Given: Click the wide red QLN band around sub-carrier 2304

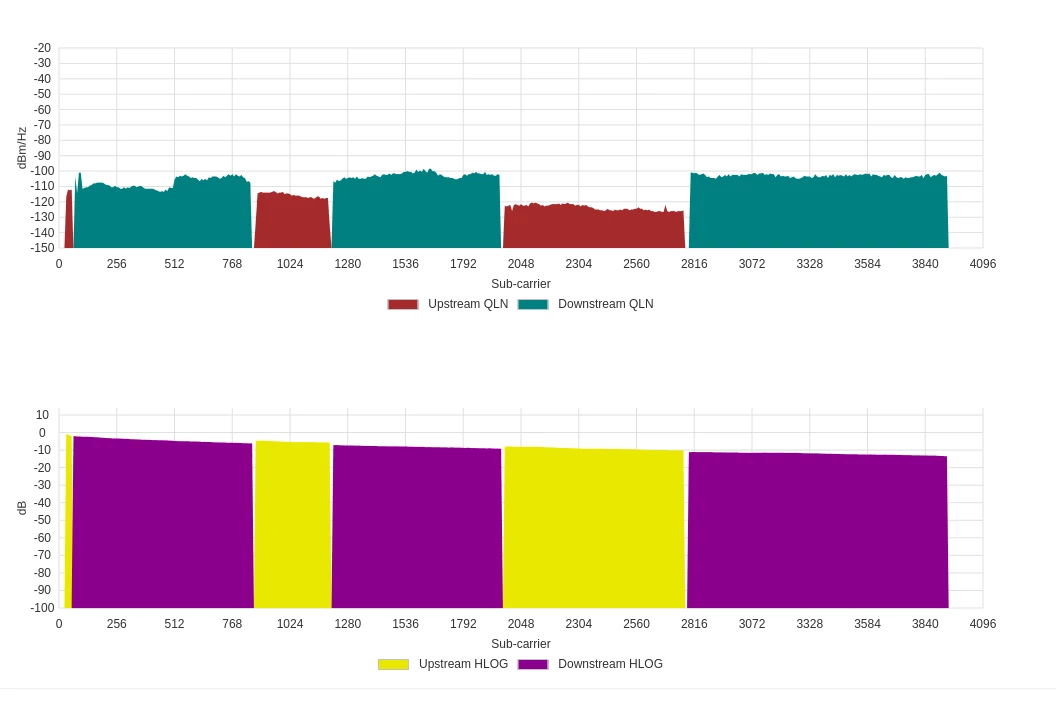Looking at the screenshot, I should click(x=594, y=226).
